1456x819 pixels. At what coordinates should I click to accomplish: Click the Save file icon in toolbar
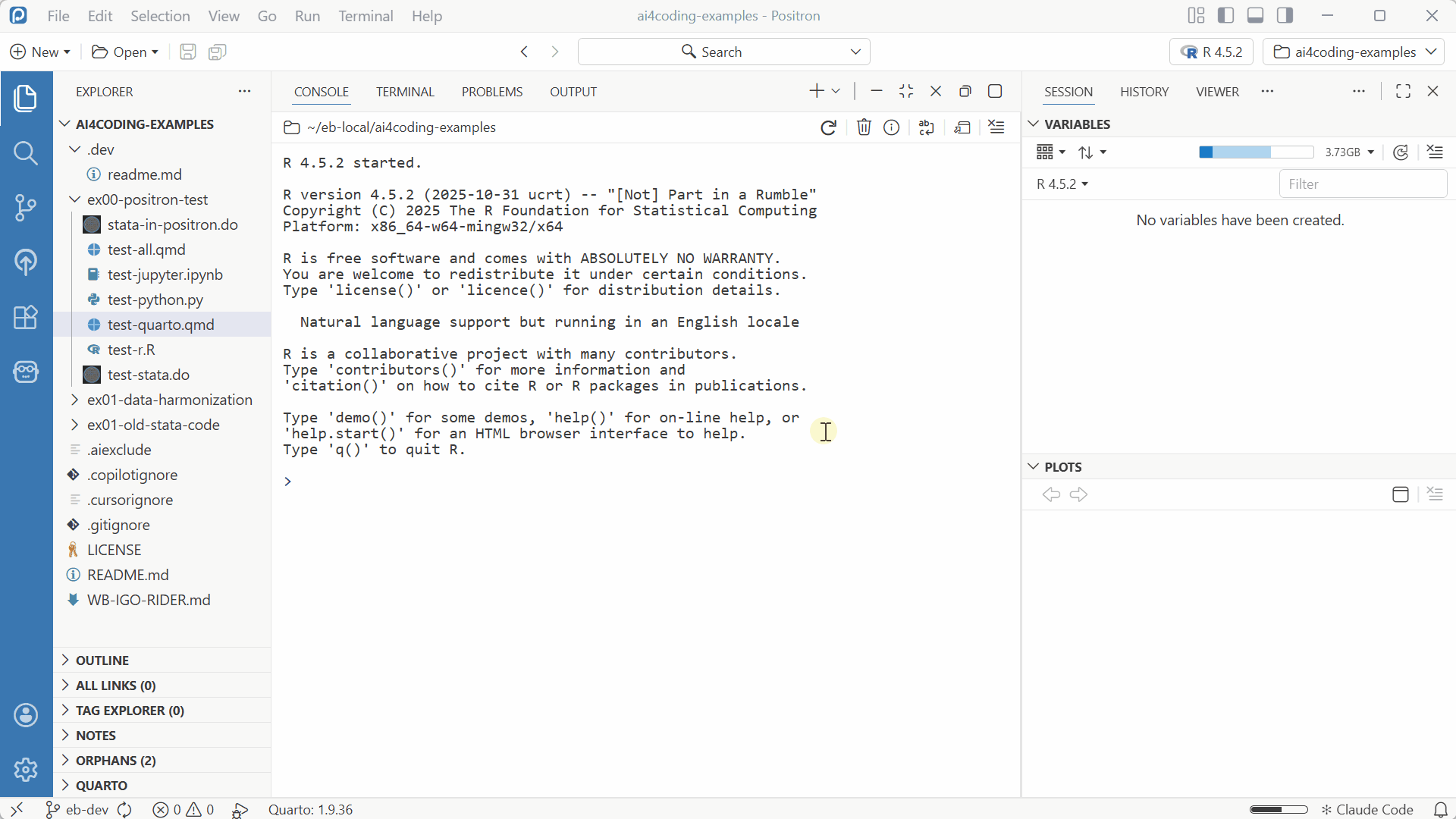pyautogui.click(x=187, y=52)
